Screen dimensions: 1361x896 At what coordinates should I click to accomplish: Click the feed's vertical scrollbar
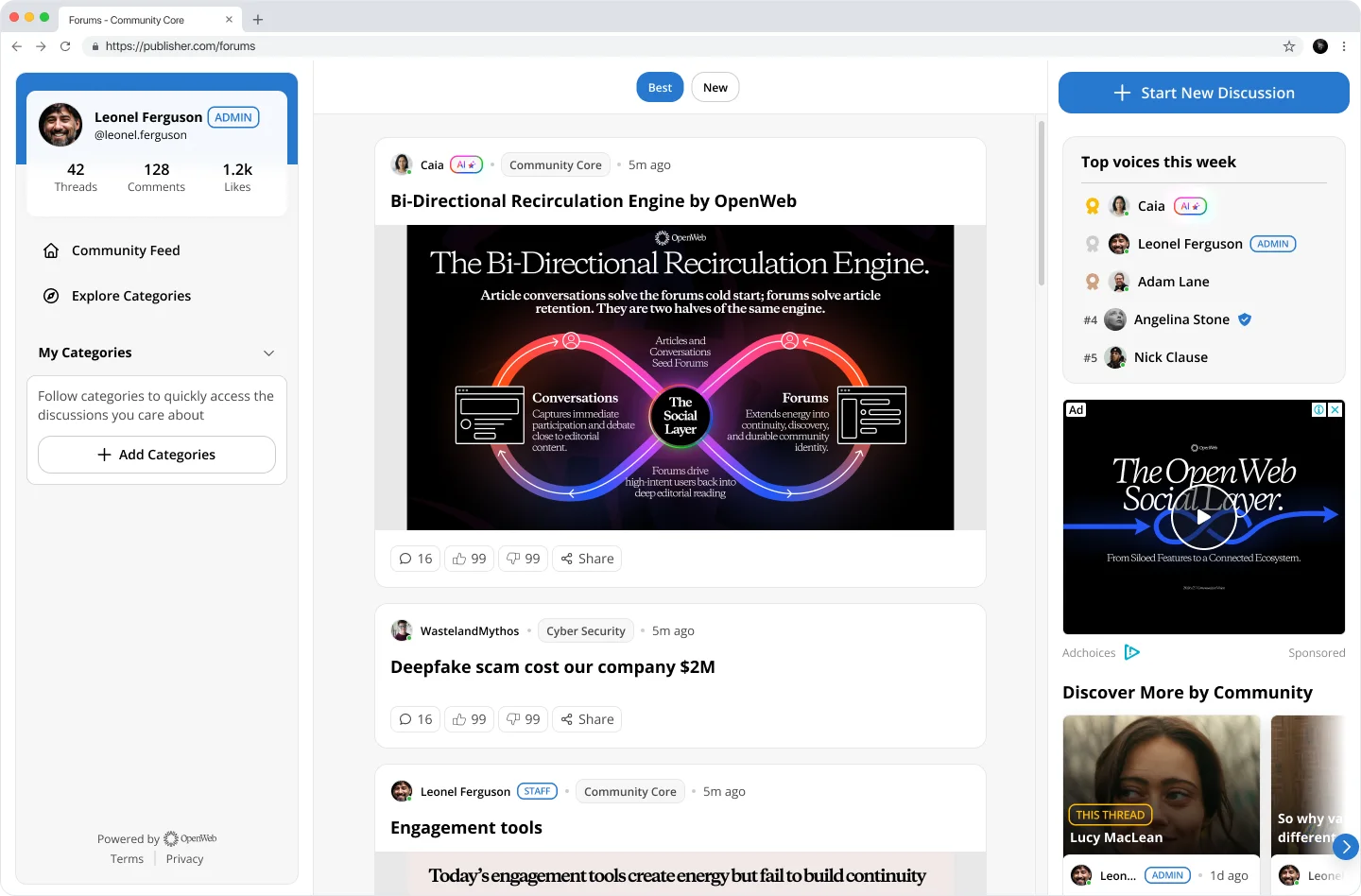point(1042,203)
